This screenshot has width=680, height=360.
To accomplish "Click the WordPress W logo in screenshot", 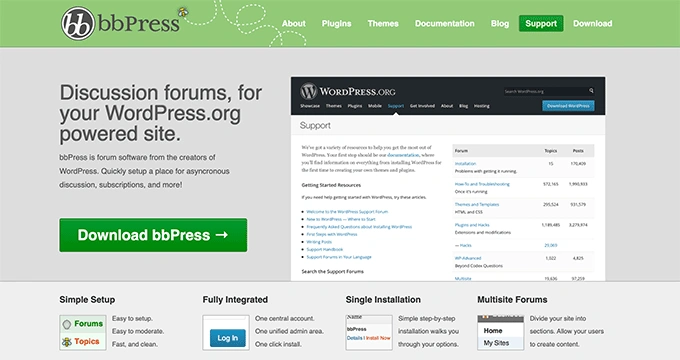I will [x=308, y=91].
